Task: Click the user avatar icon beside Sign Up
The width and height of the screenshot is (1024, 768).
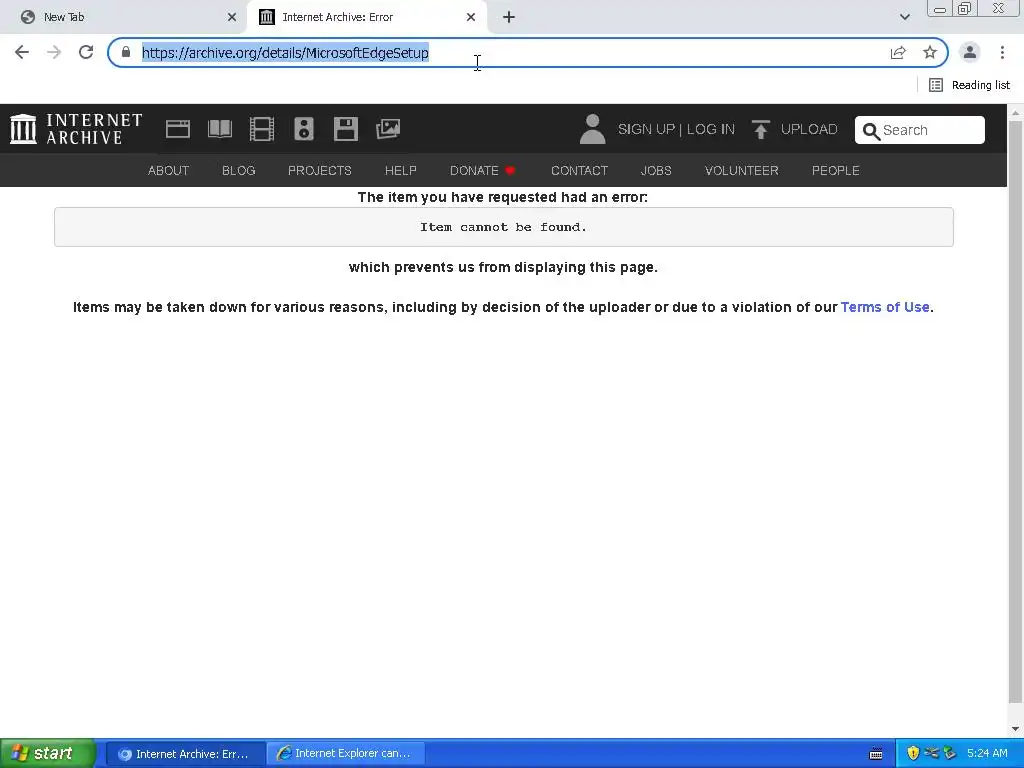Action: 592,129
